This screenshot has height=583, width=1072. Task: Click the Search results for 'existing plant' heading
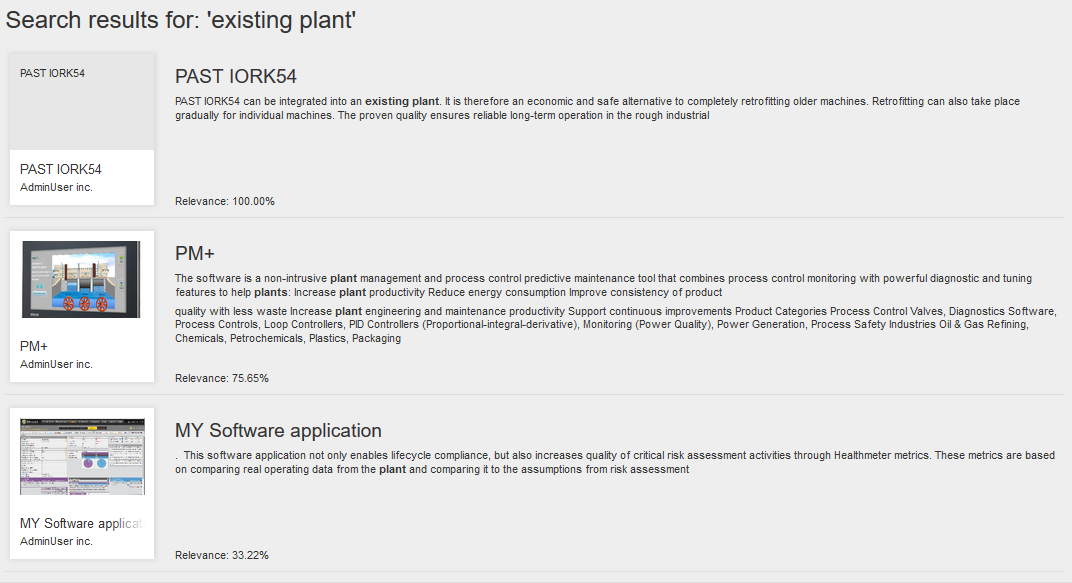click(180, 21)
